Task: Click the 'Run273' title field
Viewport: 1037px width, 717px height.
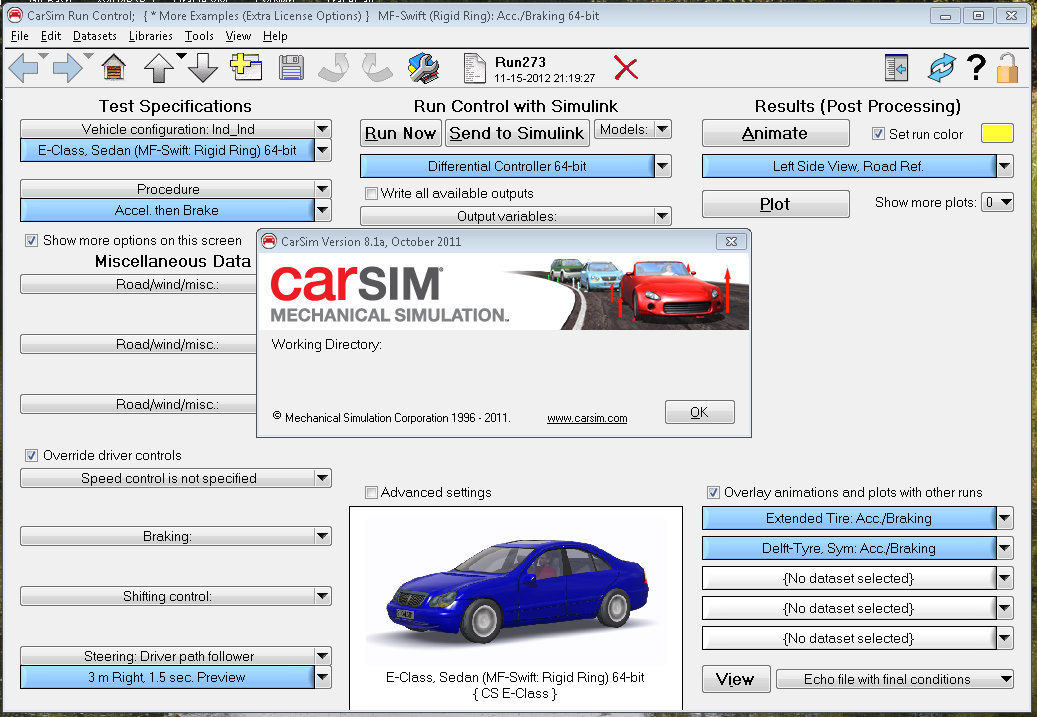Action: coord(520,62)
